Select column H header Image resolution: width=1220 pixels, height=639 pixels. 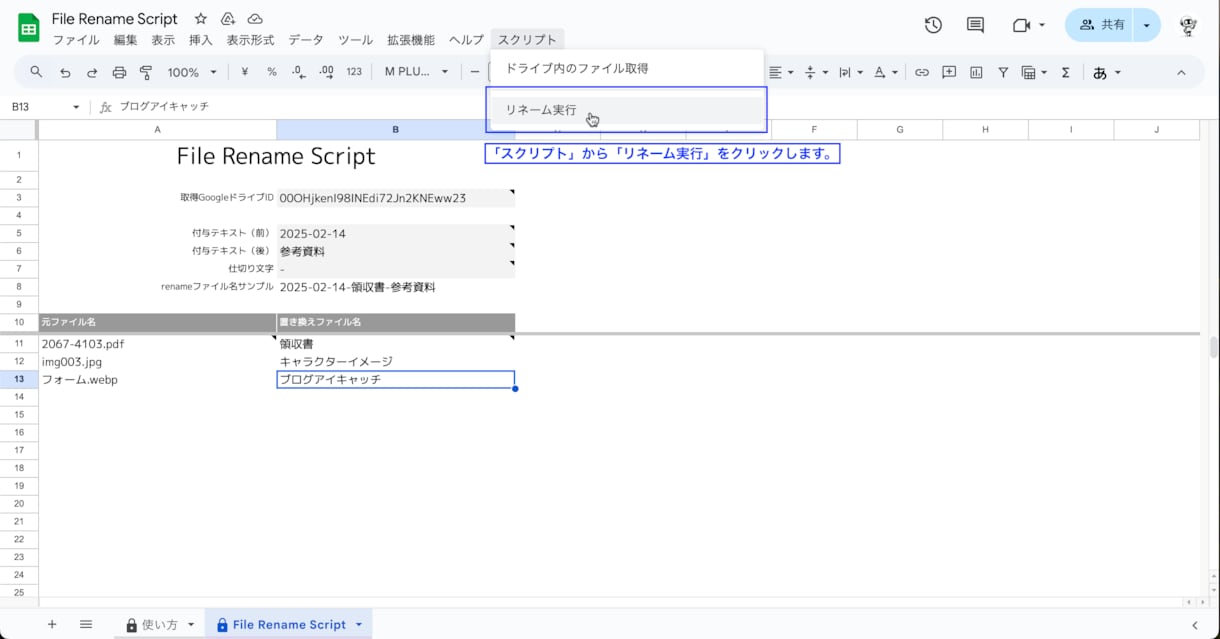coord(985,130)
